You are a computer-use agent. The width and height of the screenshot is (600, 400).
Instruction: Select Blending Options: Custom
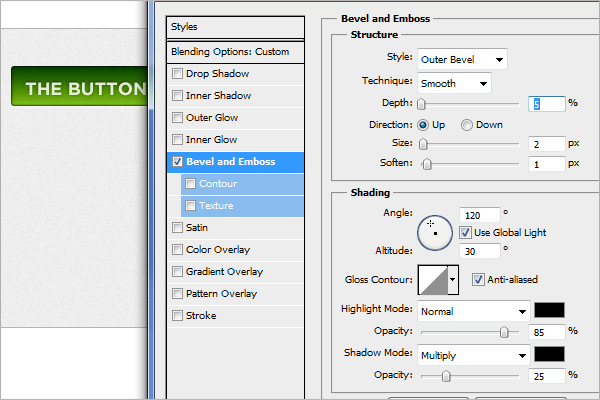point(235,52)
